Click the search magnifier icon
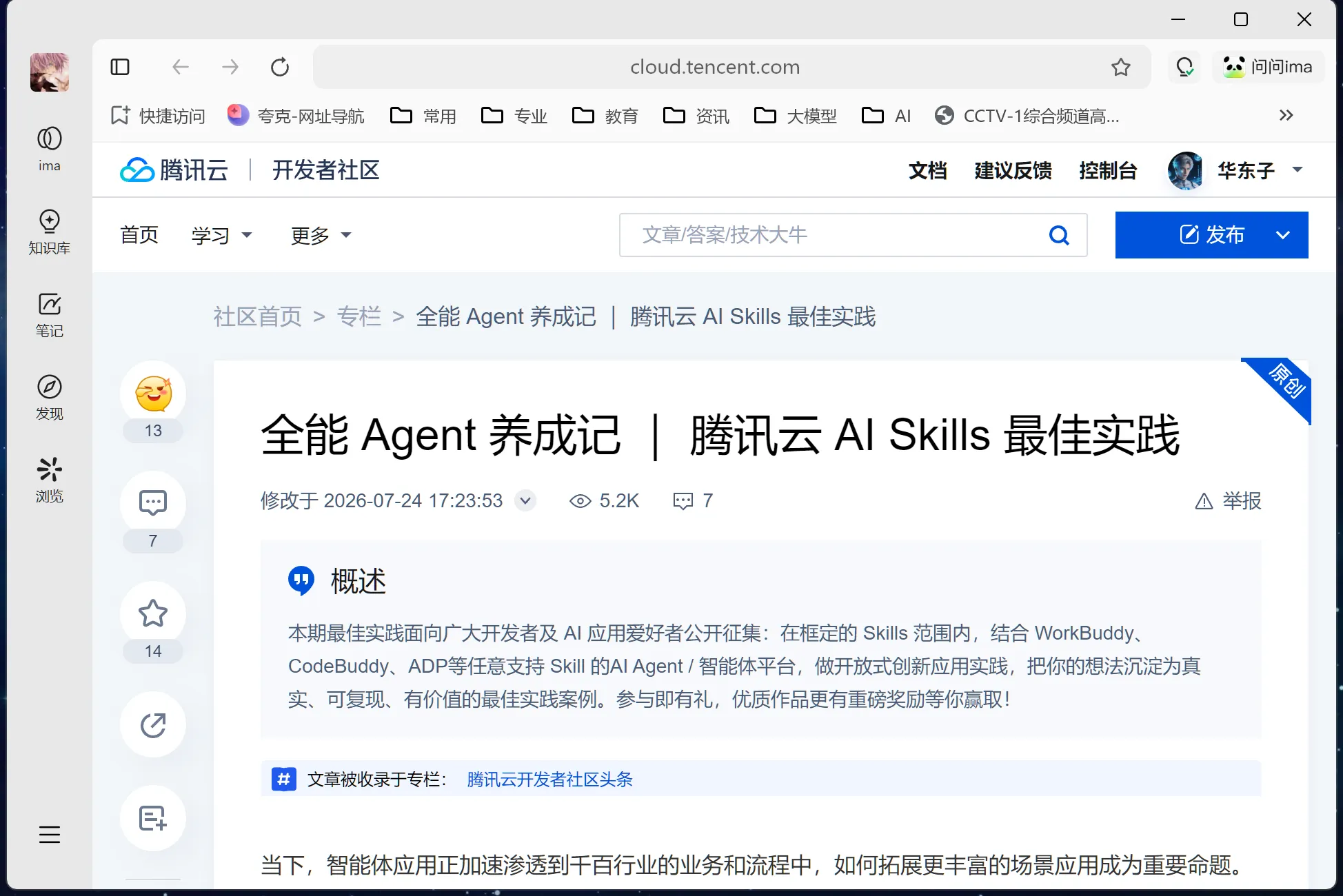This screenshot has height=896, width=1343. pyautogui.click(x=1059, y=235)
